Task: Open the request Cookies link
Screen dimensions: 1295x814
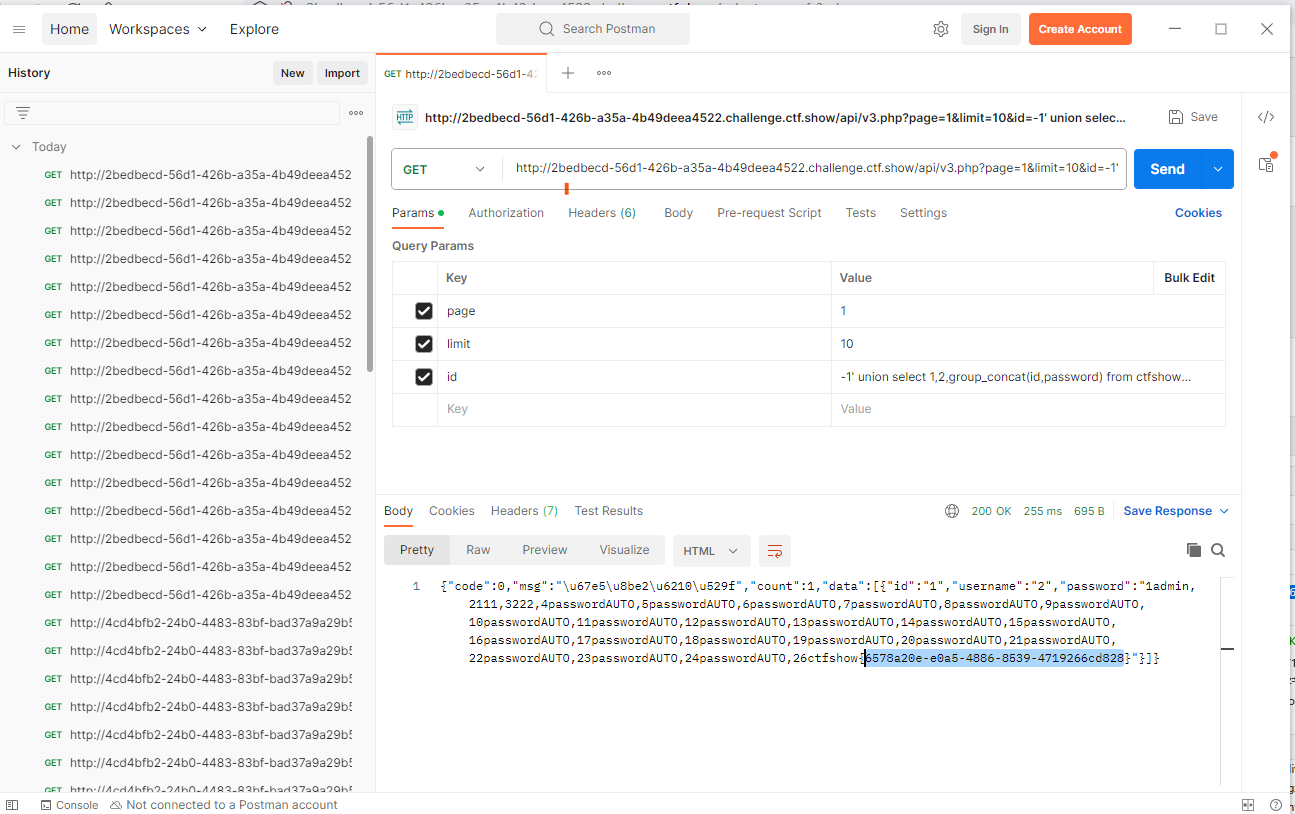Action: pos(1198,213)
